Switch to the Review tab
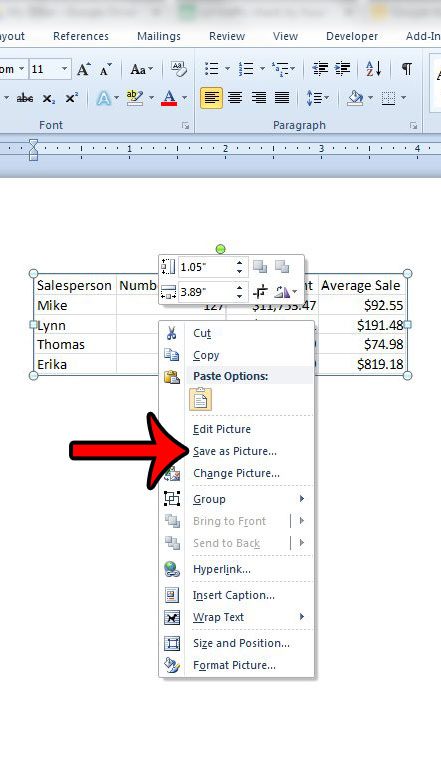This screenshot has width=441, height=767. point(227,36)
